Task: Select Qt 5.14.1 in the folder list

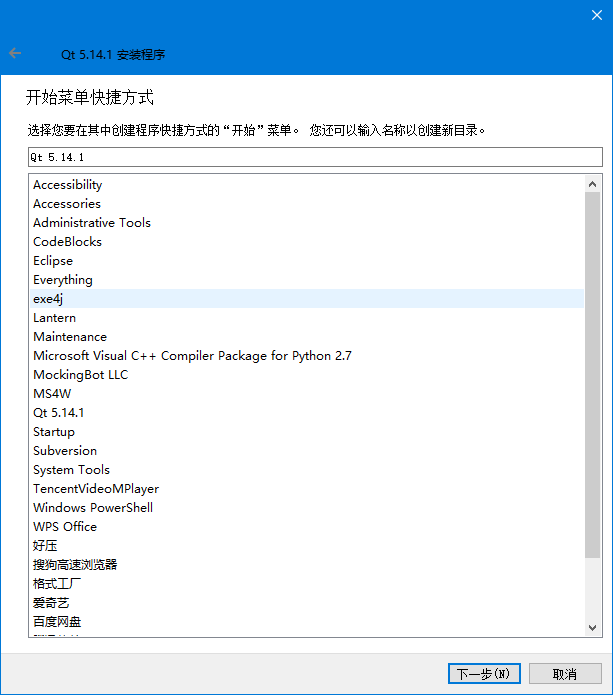Action: [x=307, y=413]
